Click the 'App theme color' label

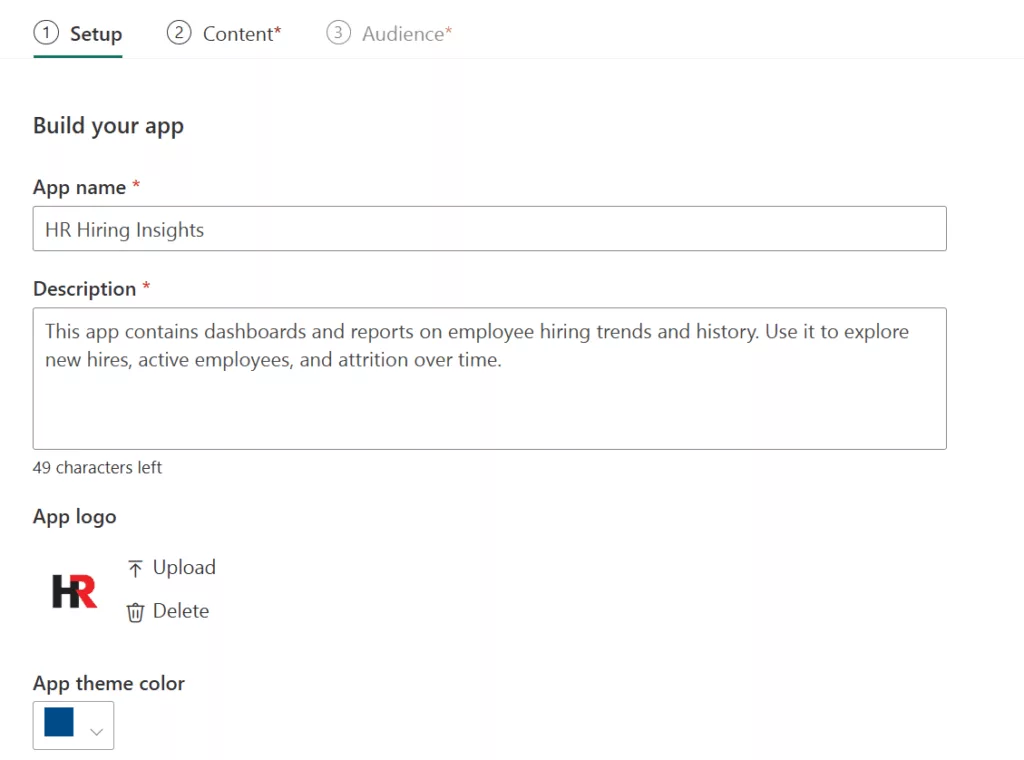pyautogui.click(x=108, y=684)
